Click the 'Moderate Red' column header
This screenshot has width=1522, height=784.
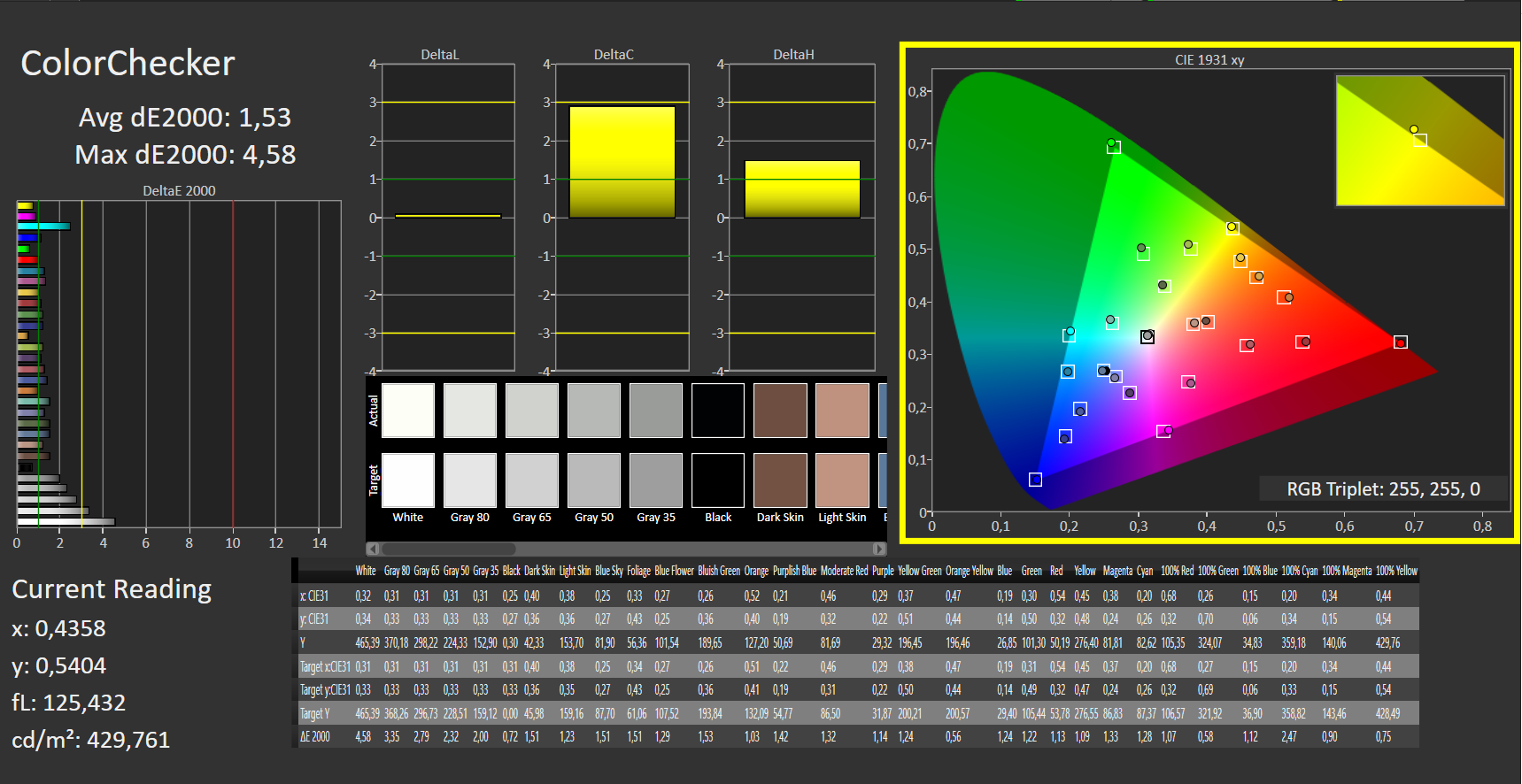[x=844, y=571]
